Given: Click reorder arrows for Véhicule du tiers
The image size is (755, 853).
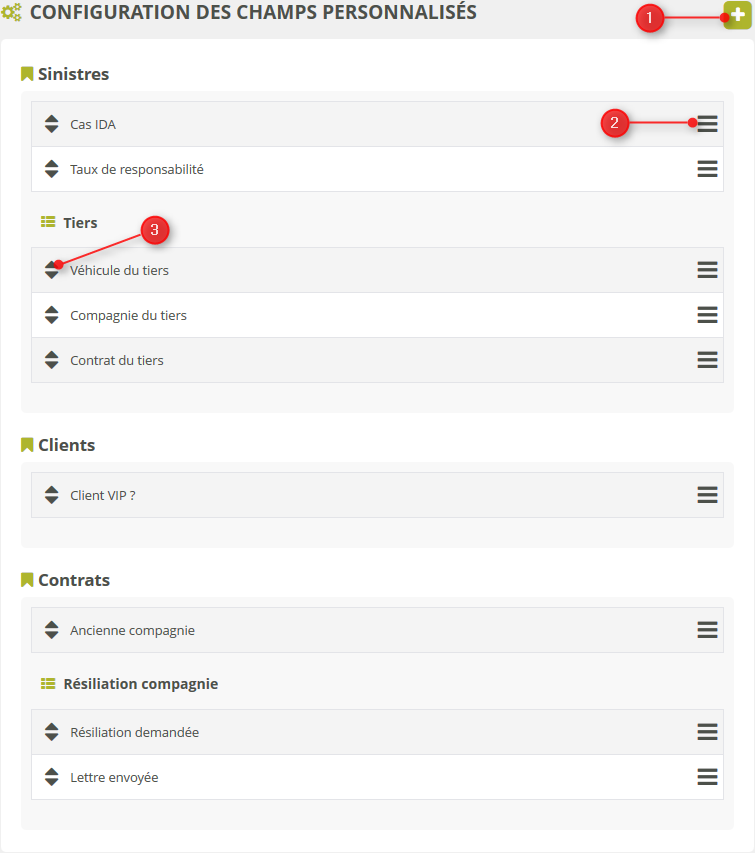Looking at the screenshot, I should point(52,270).
